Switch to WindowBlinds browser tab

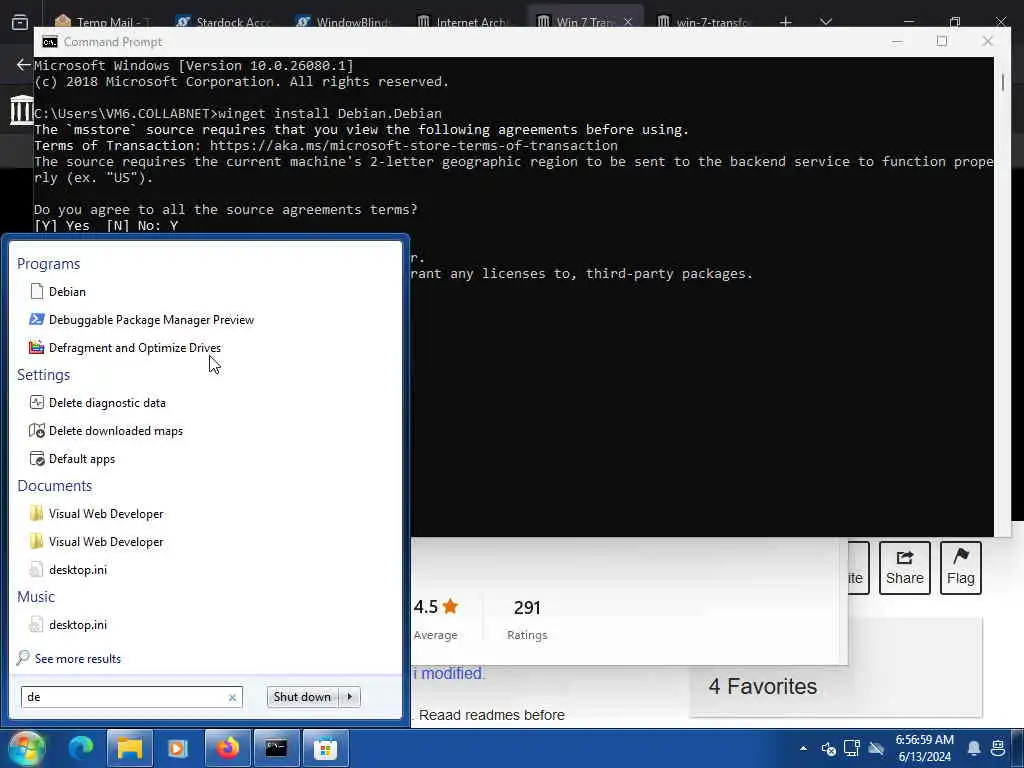coord(344,22)
